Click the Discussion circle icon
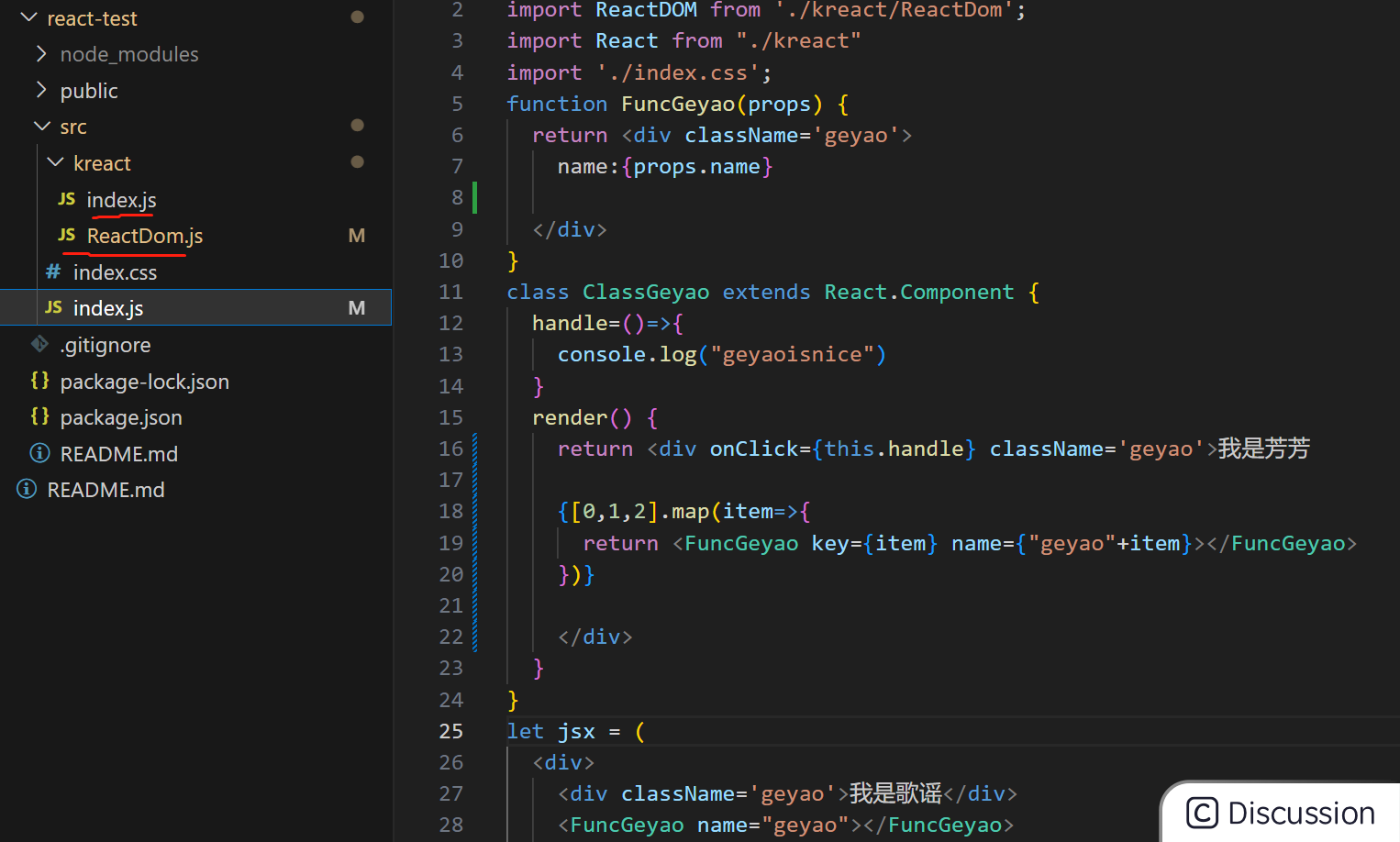 coord(1203,813)
